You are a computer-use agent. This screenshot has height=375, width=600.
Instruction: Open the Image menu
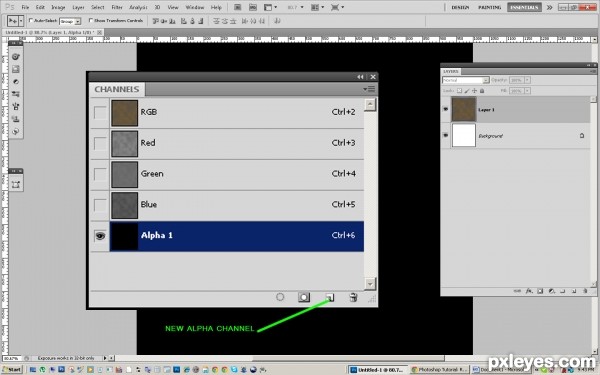(58, 7)
